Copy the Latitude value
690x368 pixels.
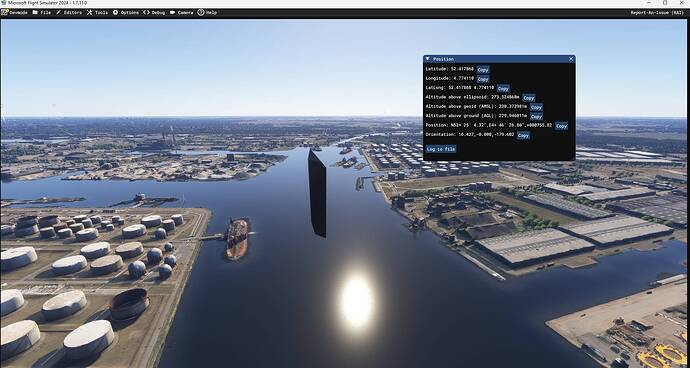(x=483, y=70)
